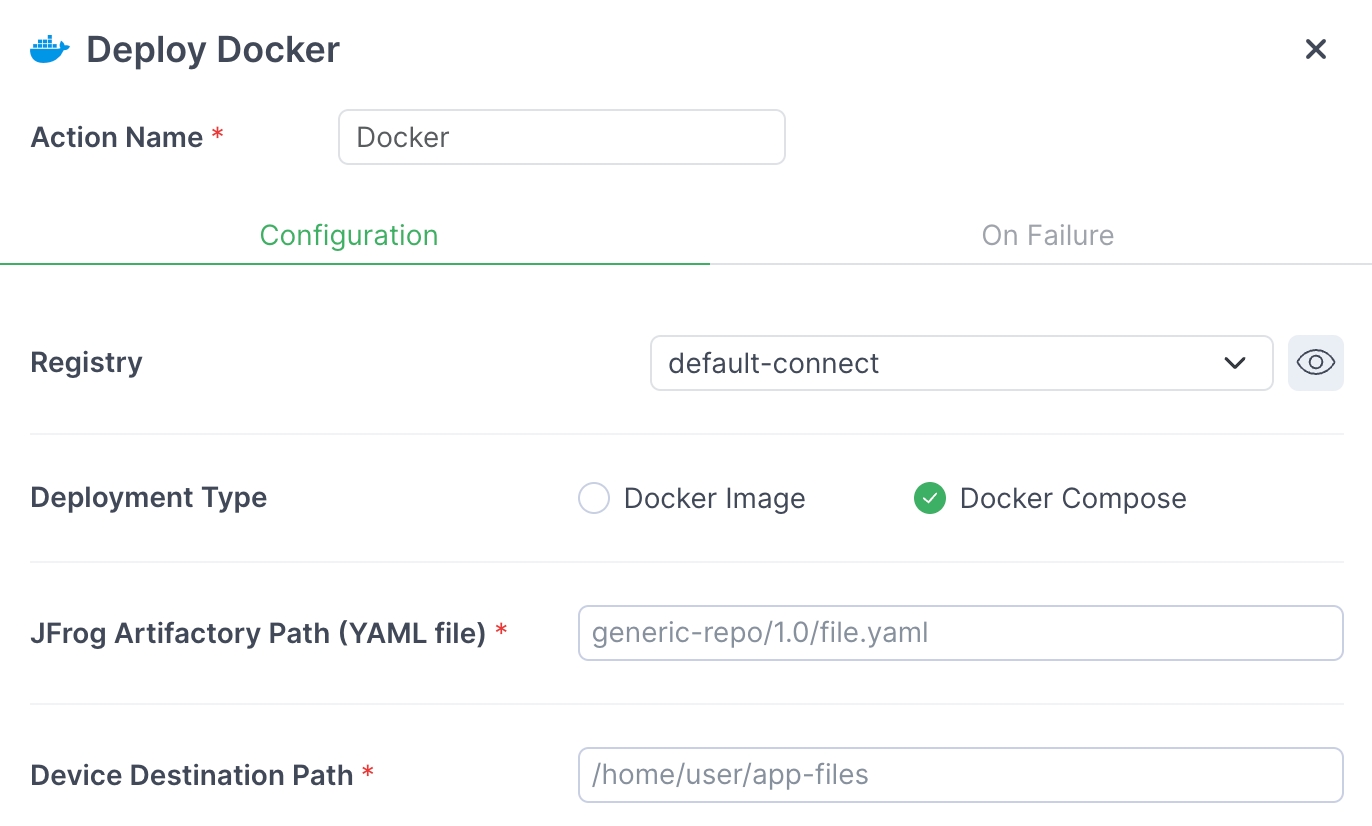Close the Deploy Docker dialog
Image resolution: width=1372 pixels, height=826 pixels.
[x=1315, y=49]
